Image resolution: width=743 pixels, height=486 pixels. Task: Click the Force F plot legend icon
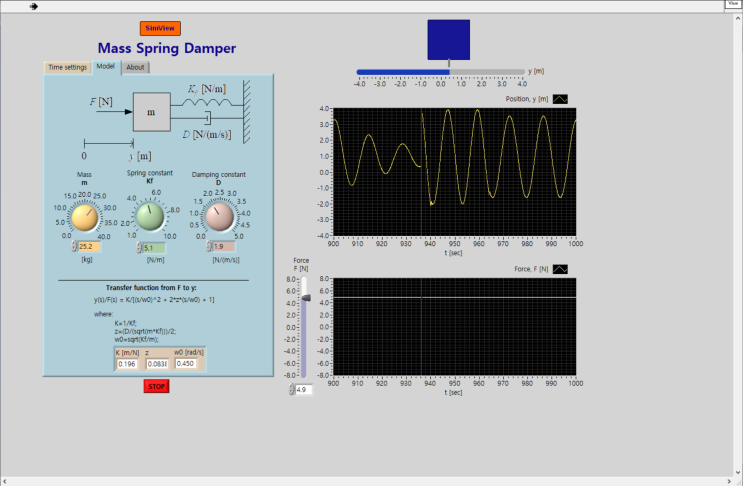(x=560, y=269)
